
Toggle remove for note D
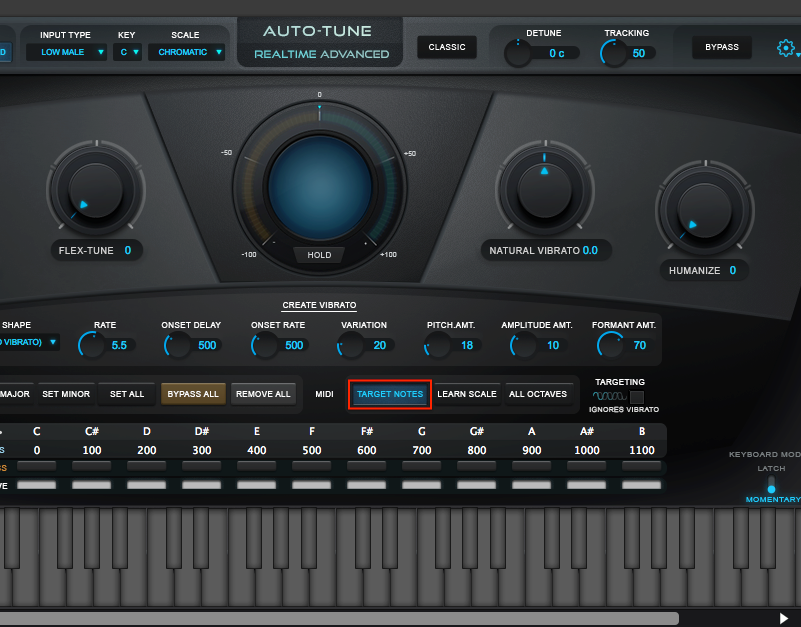tap(147, 485)
